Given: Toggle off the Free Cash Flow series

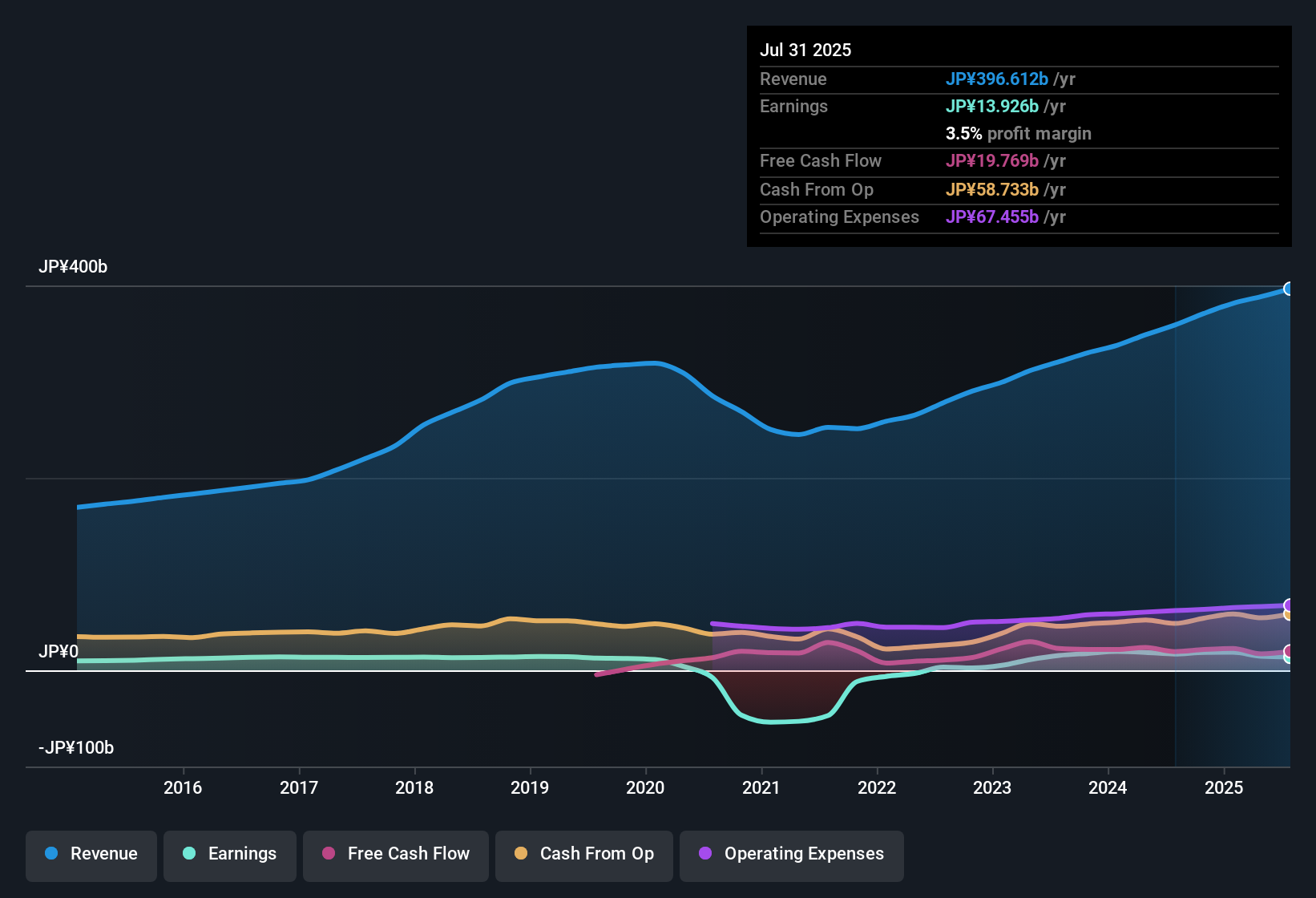Looking at the screenshot, I should pyautogui.click(x=395, y=854).
